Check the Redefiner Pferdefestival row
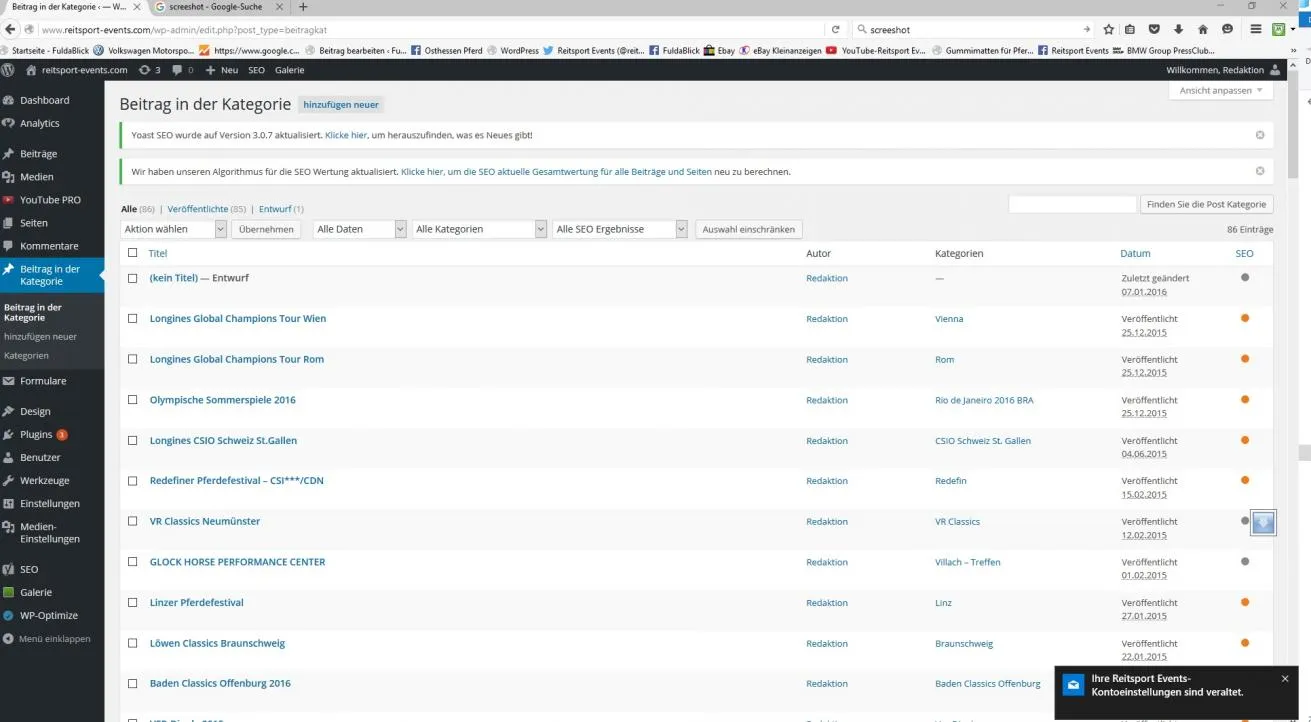The height and width of the screenshot is (722, 1311). 133,481
